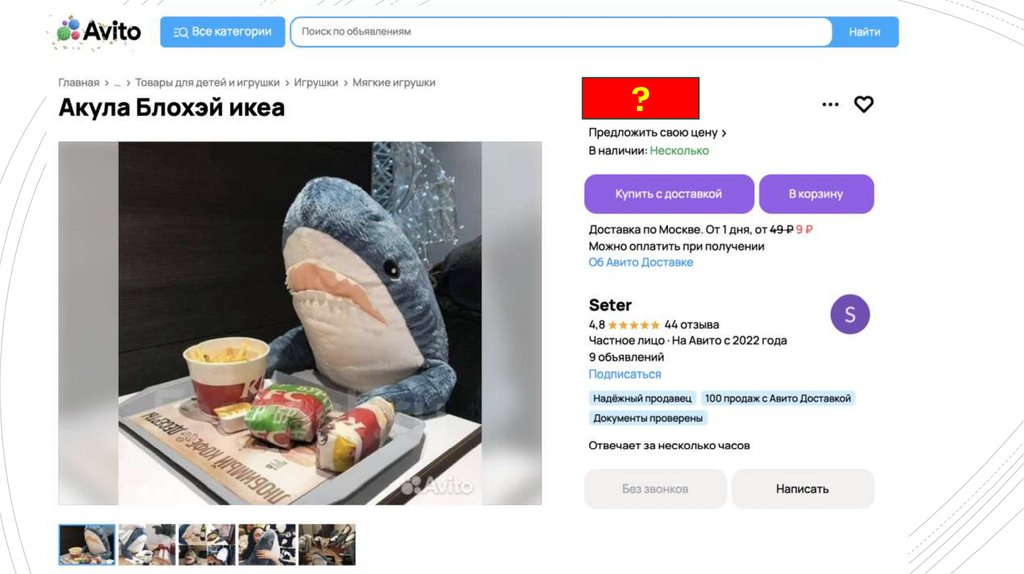Viewport: 1024px width, 574px height.
Task: Open the three-dots more options menu
Action: click(x=830, y=104)
